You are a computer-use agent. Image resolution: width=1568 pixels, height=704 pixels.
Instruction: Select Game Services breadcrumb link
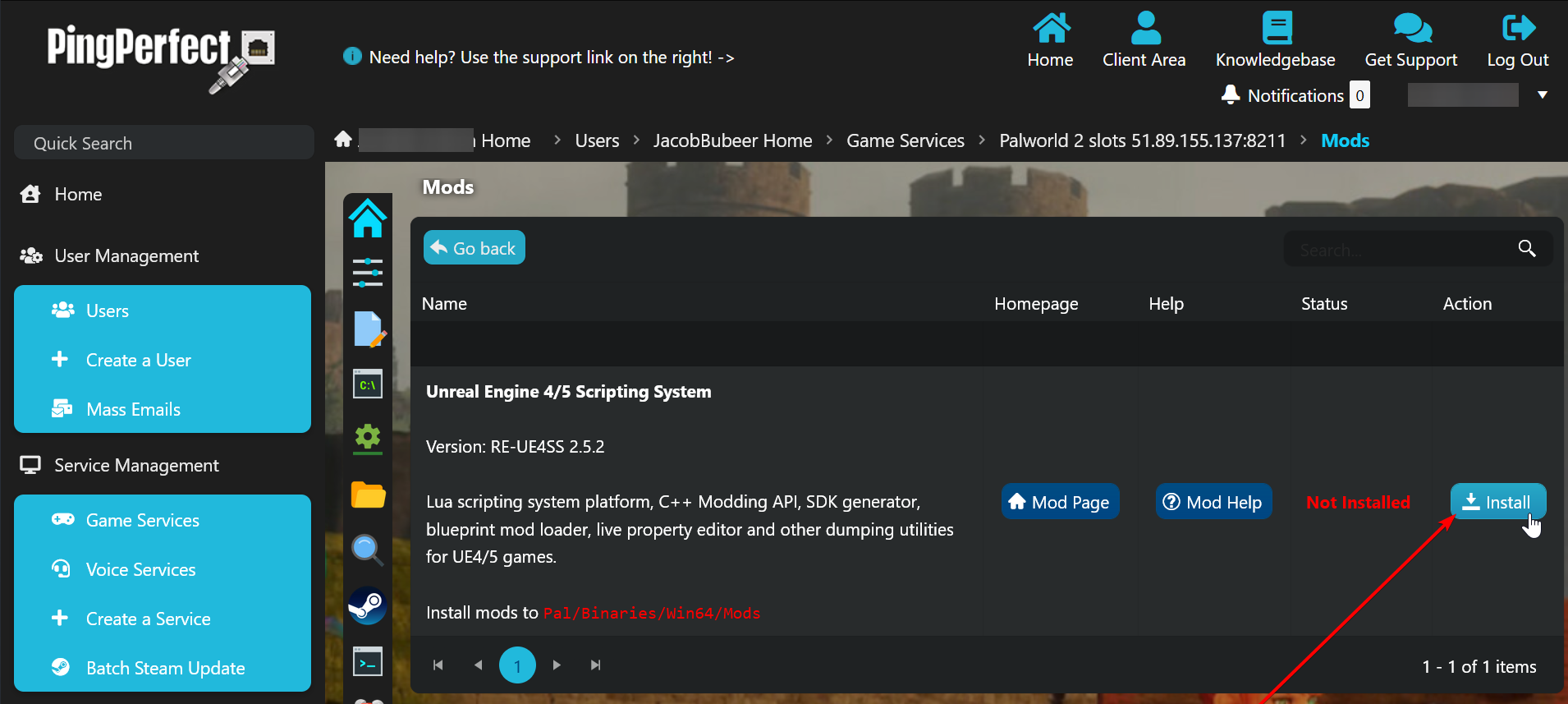(x=905, y=140)
